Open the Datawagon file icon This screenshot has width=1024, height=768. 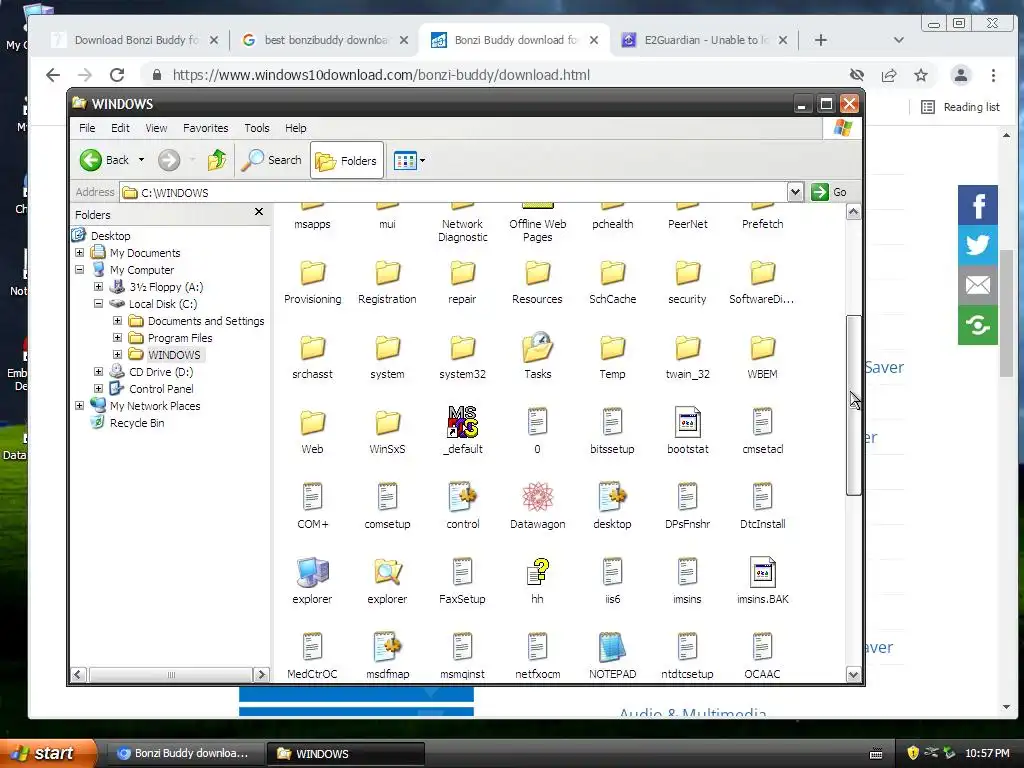537,497
